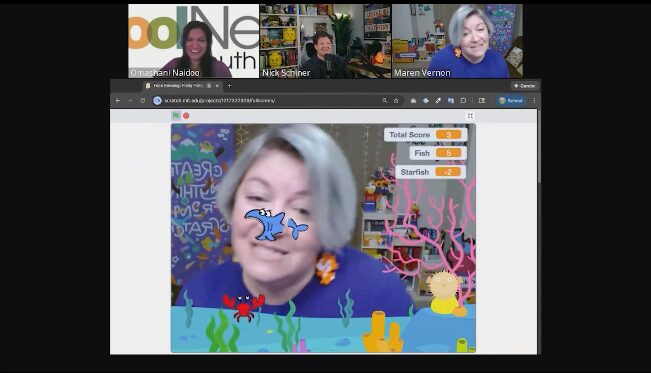Click the address bar URL

(220, 101)
